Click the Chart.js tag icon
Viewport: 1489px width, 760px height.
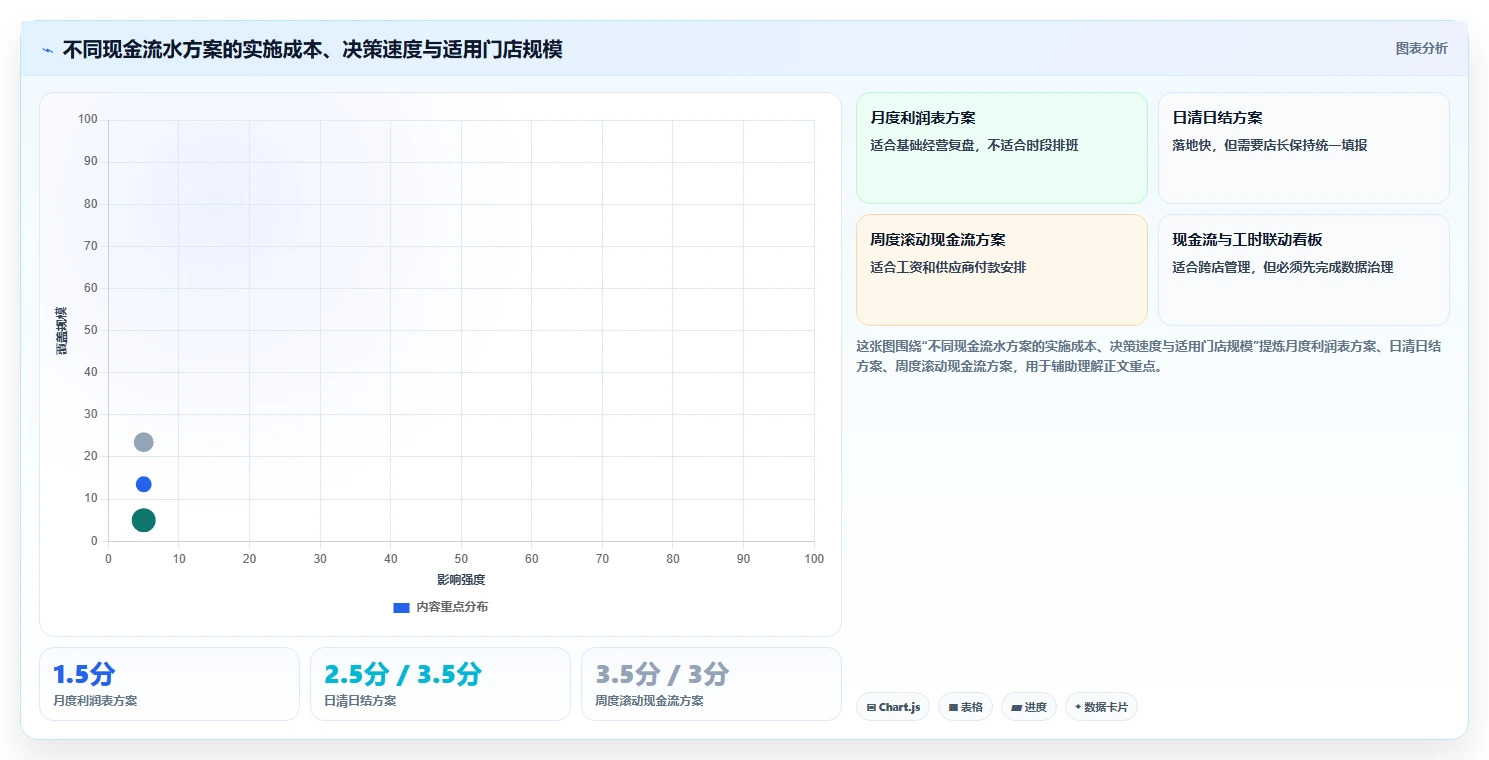tap(871, 707)
